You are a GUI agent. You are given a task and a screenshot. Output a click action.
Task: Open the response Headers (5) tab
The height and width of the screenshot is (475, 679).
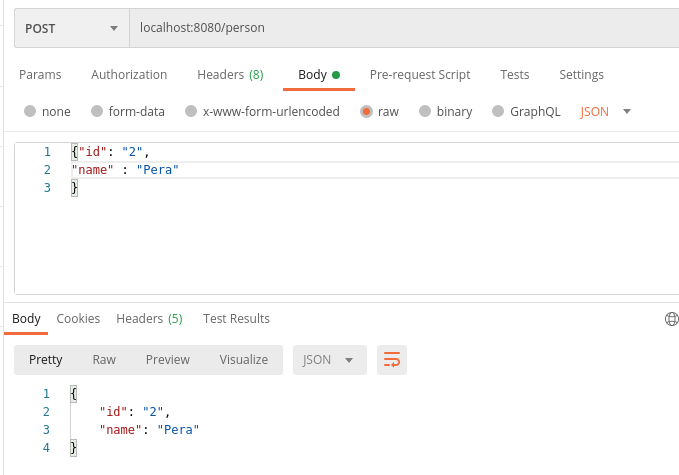click(149, 319)
